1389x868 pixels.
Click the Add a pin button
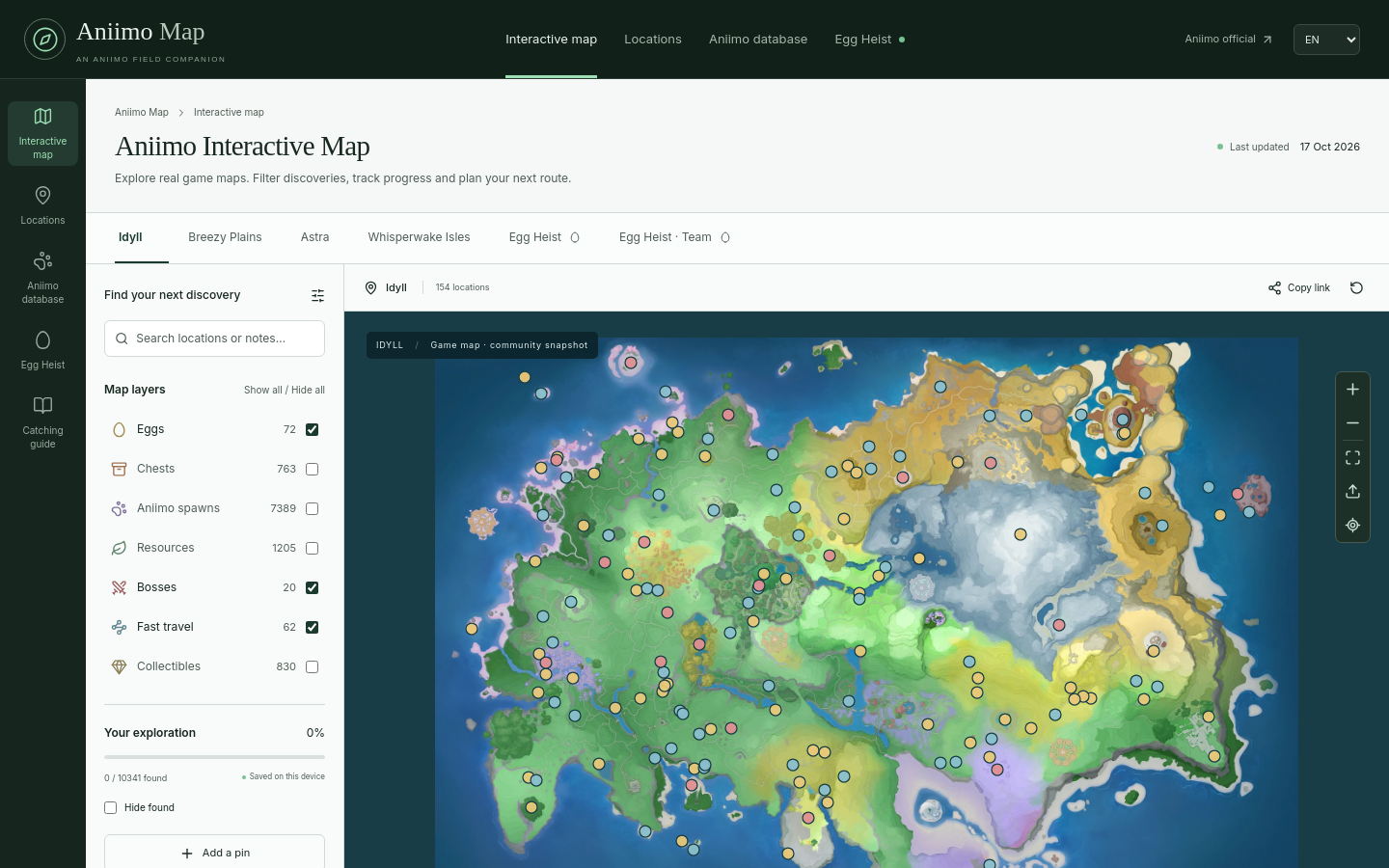214,853
